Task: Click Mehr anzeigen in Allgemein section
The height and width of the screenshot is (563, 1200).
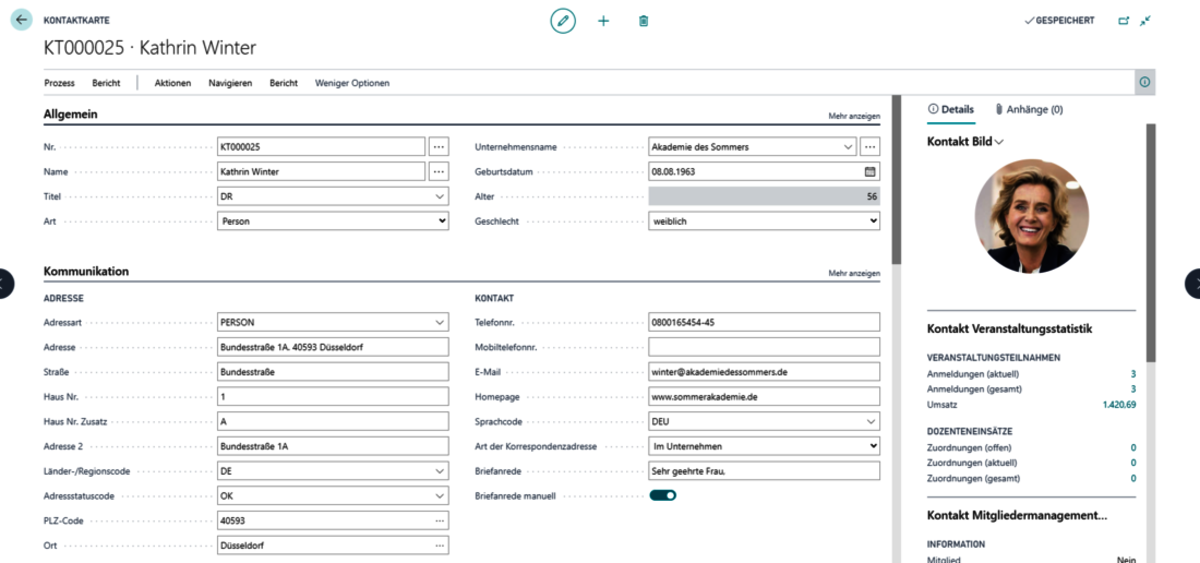Action: 854,116
